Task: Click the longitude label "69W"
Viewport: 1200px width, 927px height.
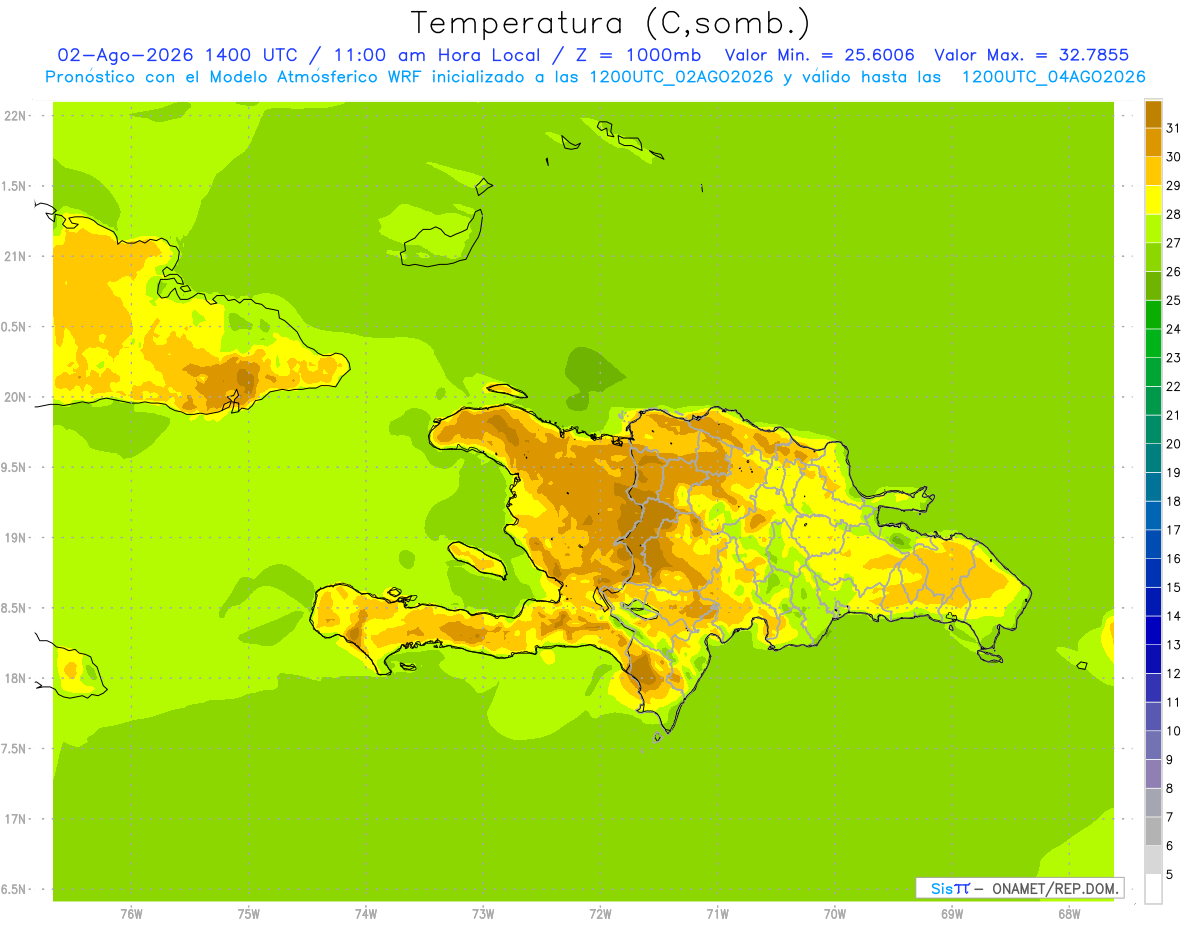Action: (x=952, y=913)
